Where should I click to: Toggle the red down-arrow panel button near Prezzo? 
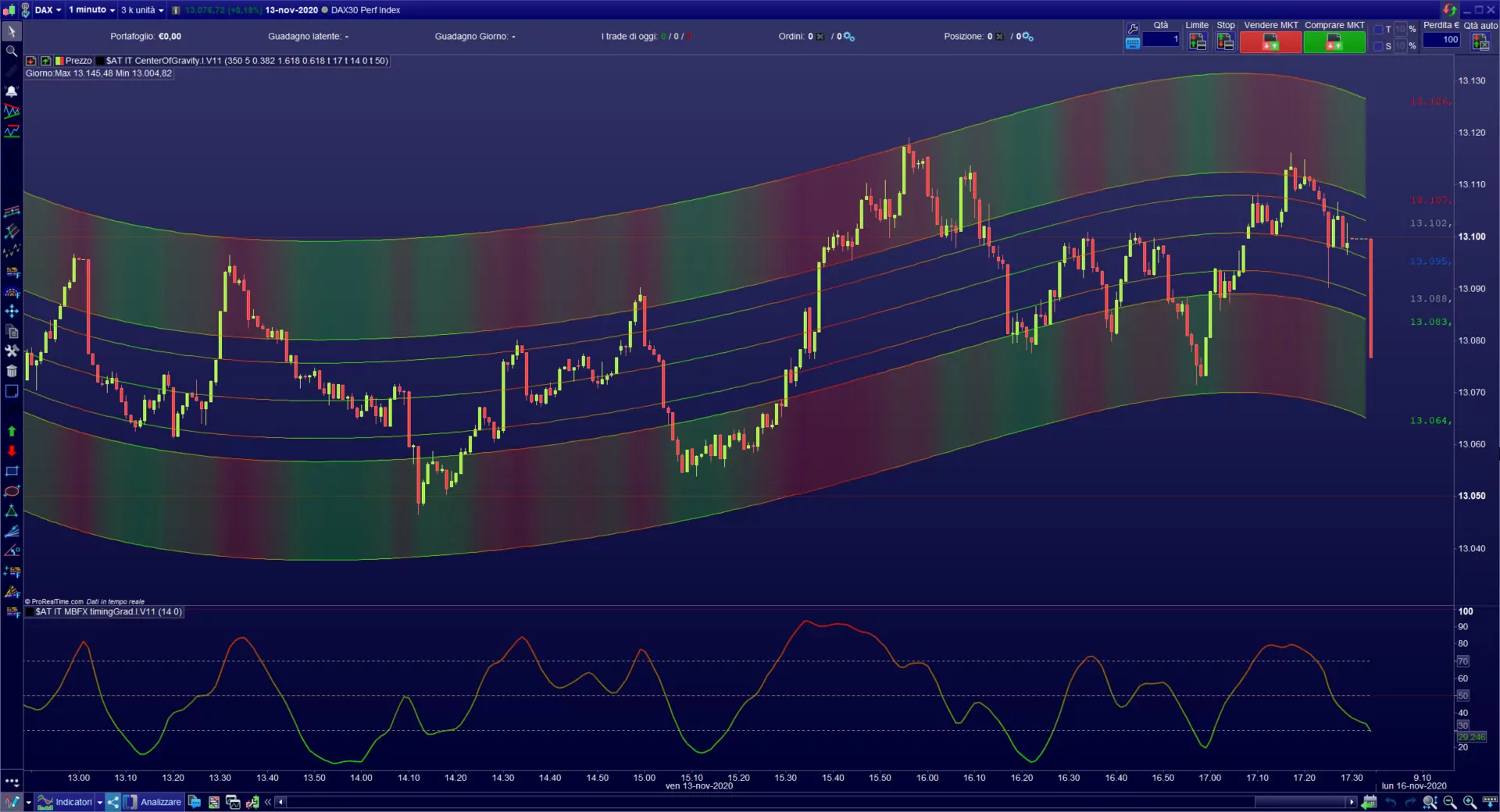(x=31, y=61)
